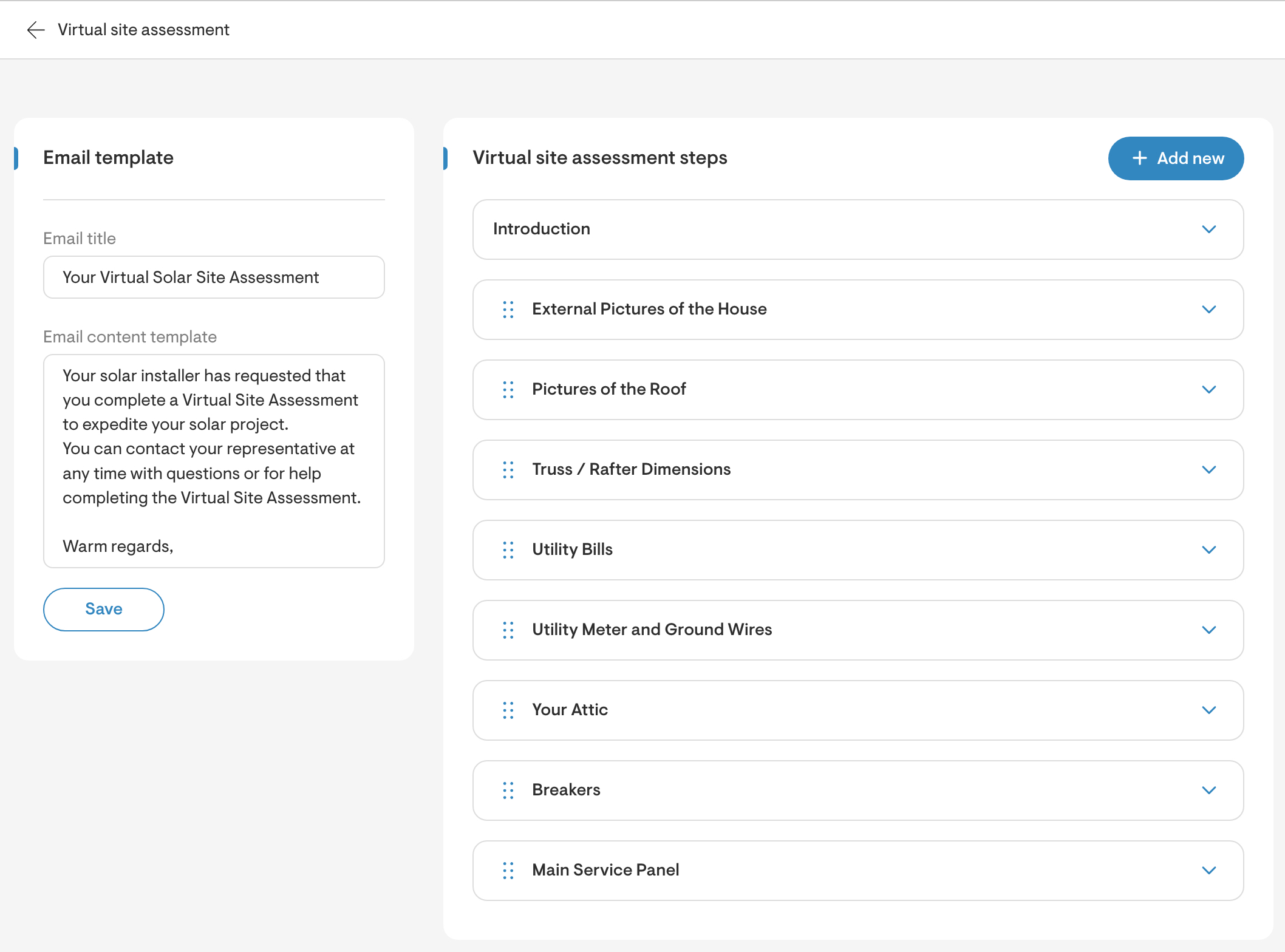The image size is (1285, 952).
Task: Expand the Your Attic step chevron
Action: coord(1208,710)
